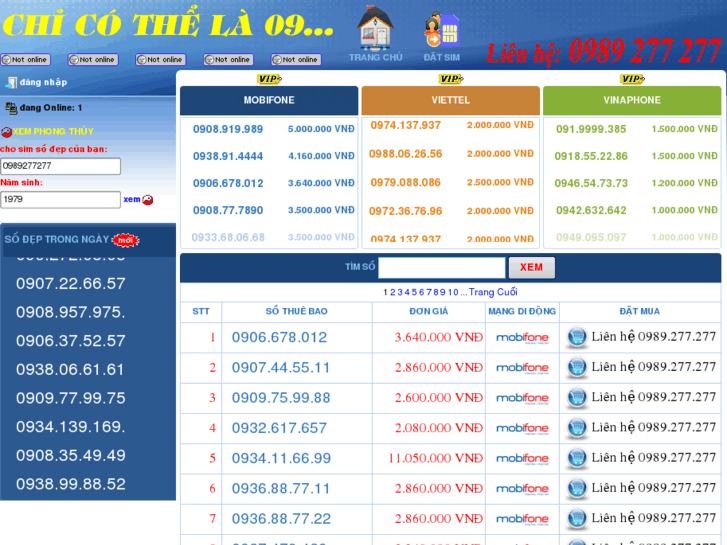Jump to Trang Cuối last page

tap(493, 292)
